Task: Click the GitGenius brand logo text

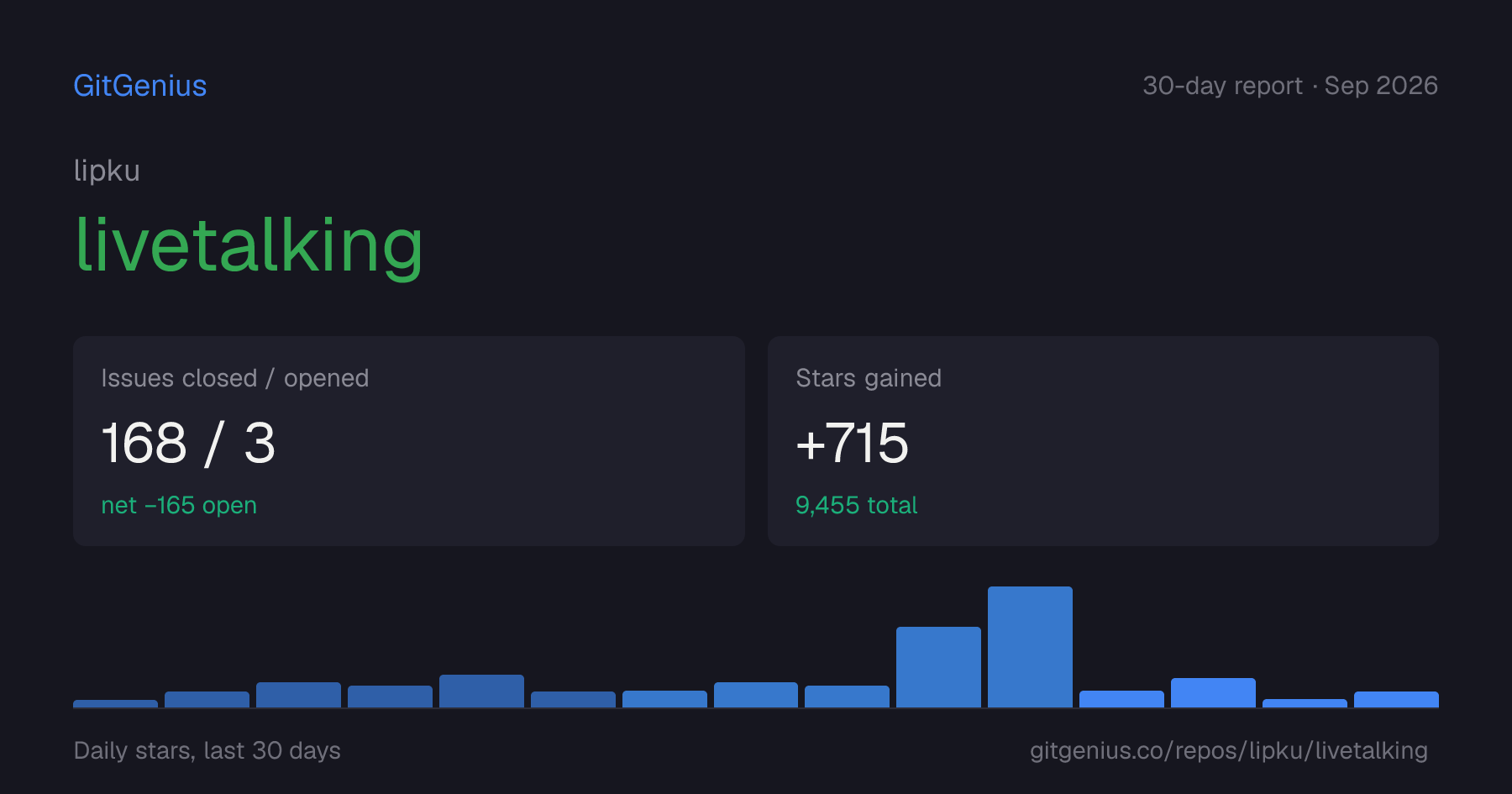Action: coord(139,86)
